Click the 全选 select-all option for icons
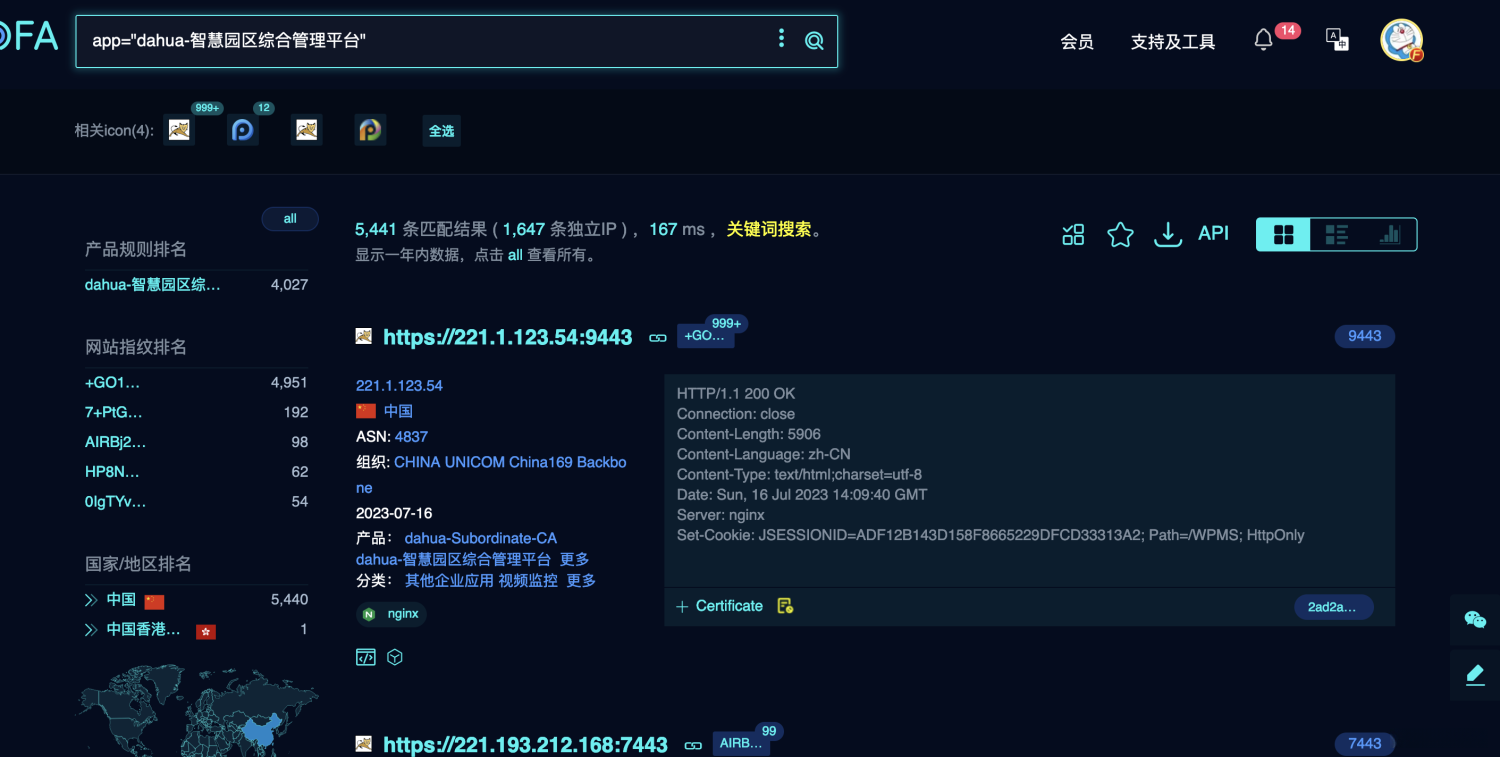The width and height of the screenshot is (1500, 757). tap(441, 131)
